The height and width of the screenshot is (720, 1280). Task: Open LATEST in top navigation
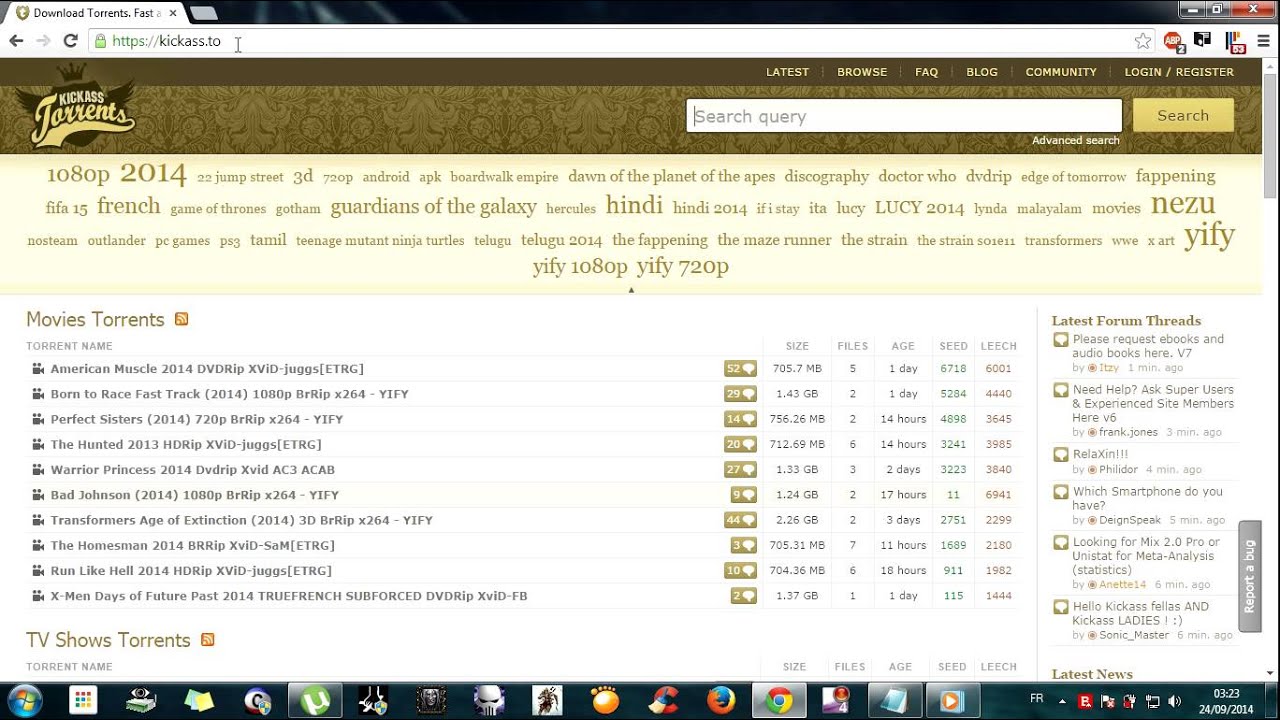787,72
